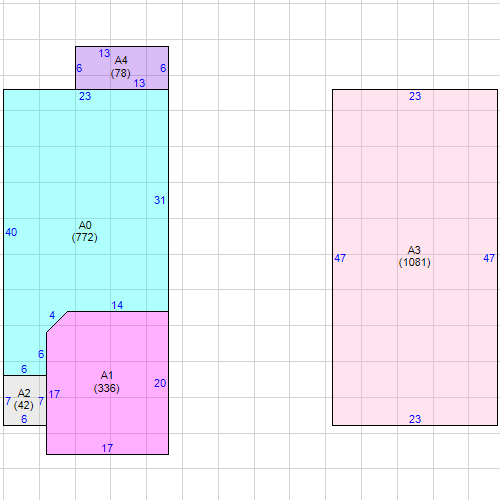Viewport: 500px width, 500px height.
Task: Click the 6 dimension above A2's top edge
Action: tap(24, 369)
